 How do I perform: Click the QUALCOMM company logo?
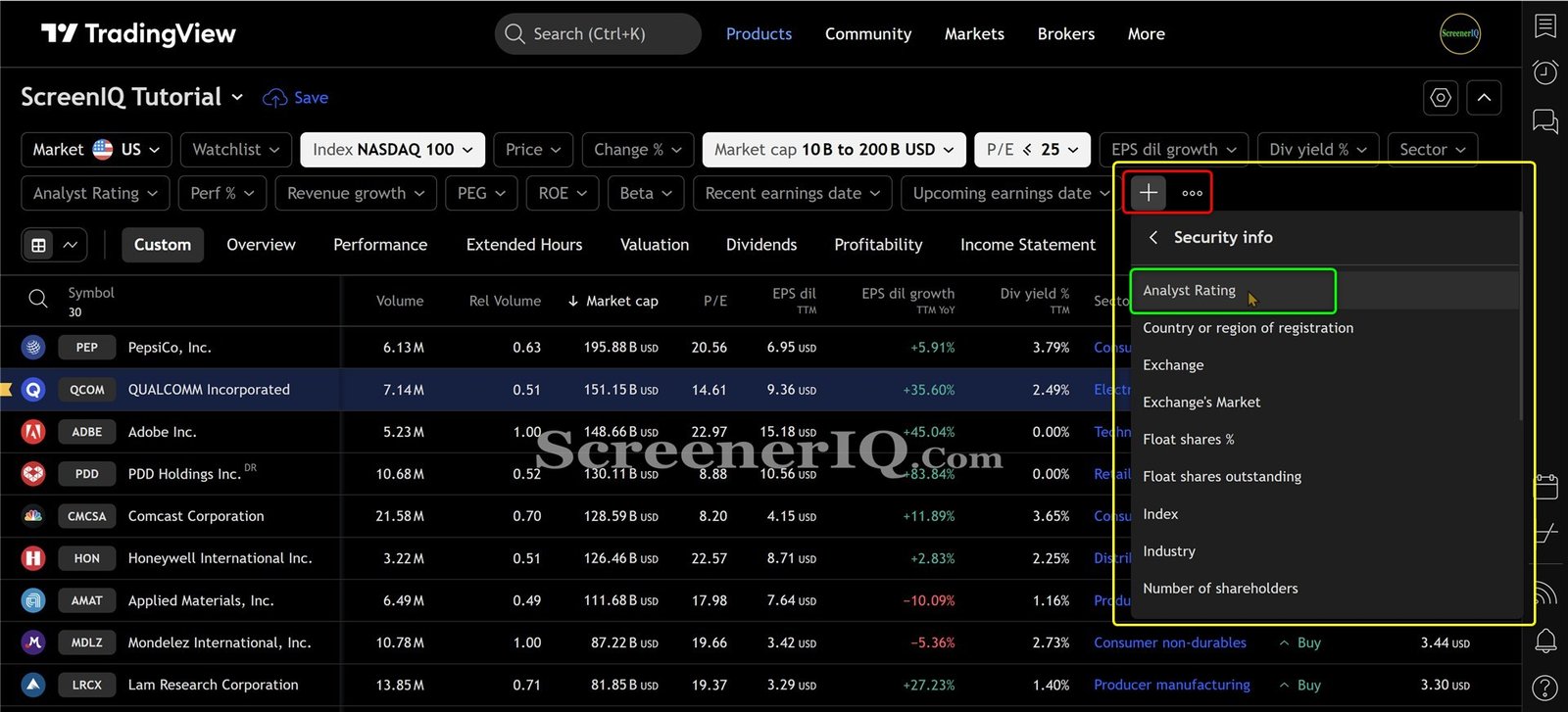point(33,389)
